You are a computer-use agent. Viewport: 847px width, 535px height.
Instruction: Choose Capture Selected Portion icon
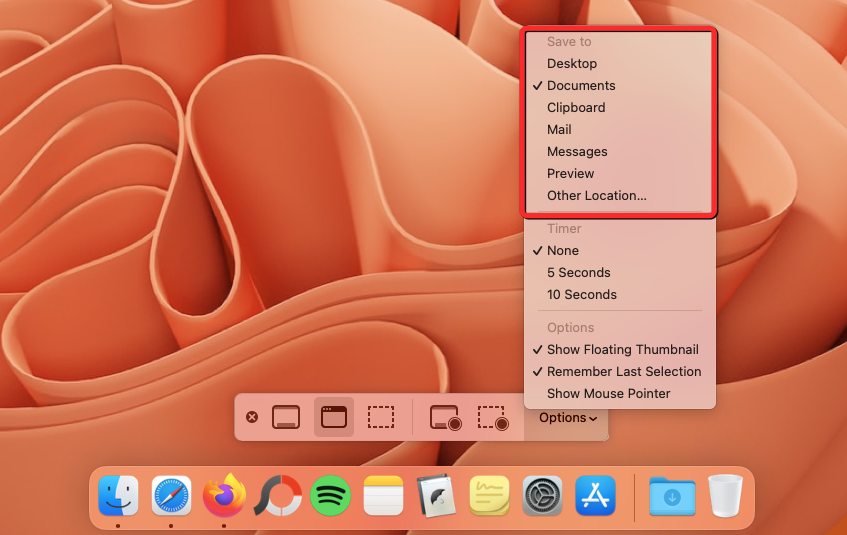click(380, 417)
